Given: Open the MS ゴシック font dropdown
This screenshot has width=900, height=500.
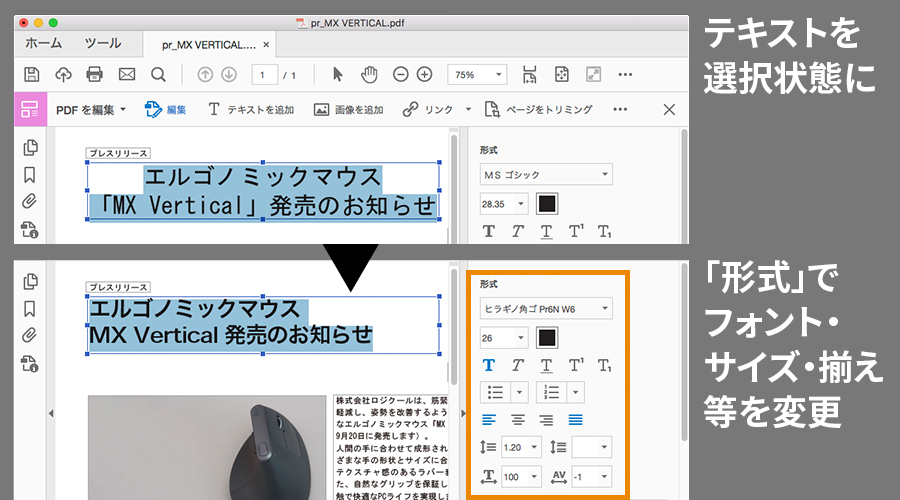Looking at the screenshot, I should (x=546, y=175).
